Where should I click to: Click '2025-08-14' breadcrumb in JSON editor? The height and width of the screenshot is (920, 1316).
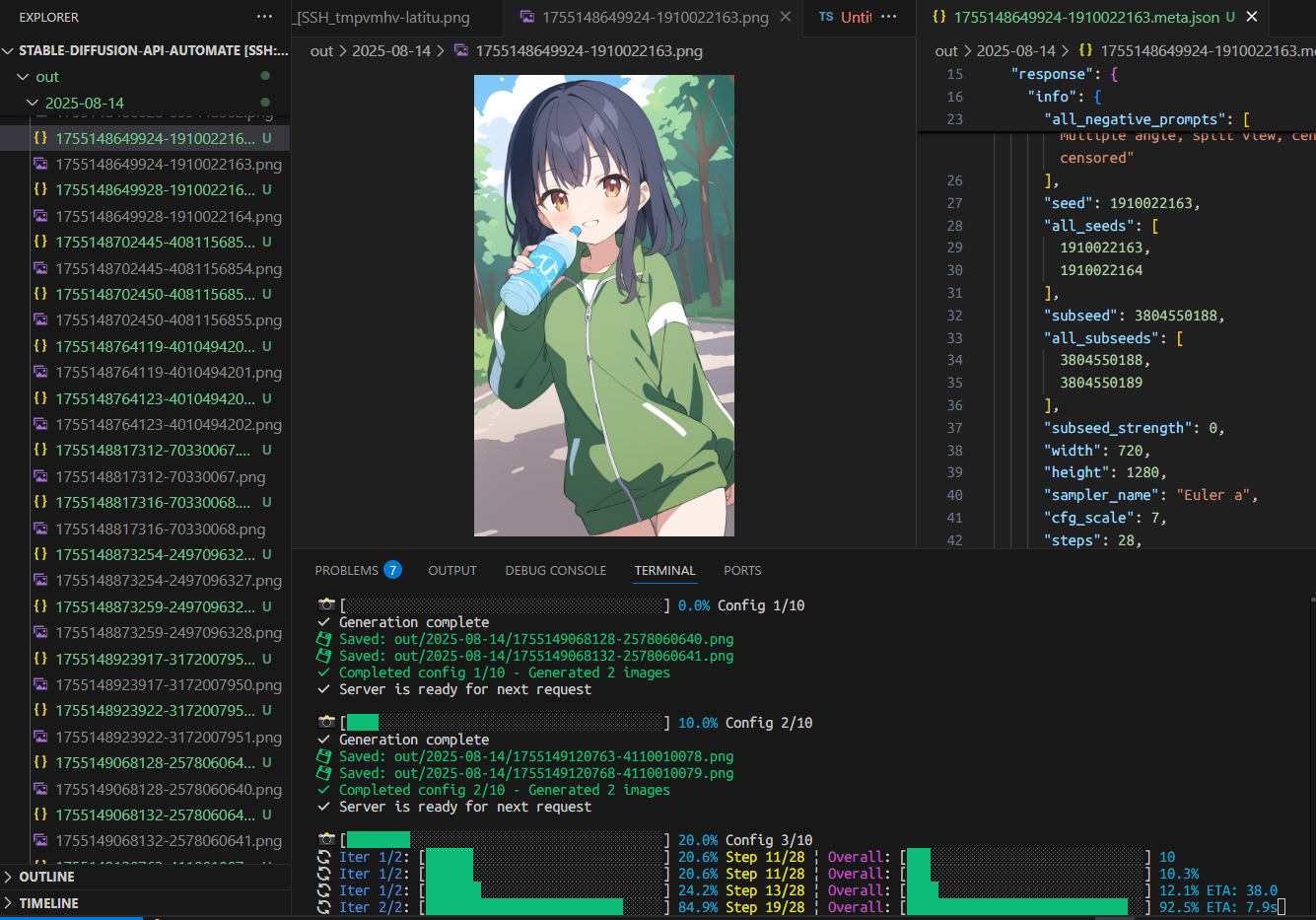click(x=1016, y=50)
